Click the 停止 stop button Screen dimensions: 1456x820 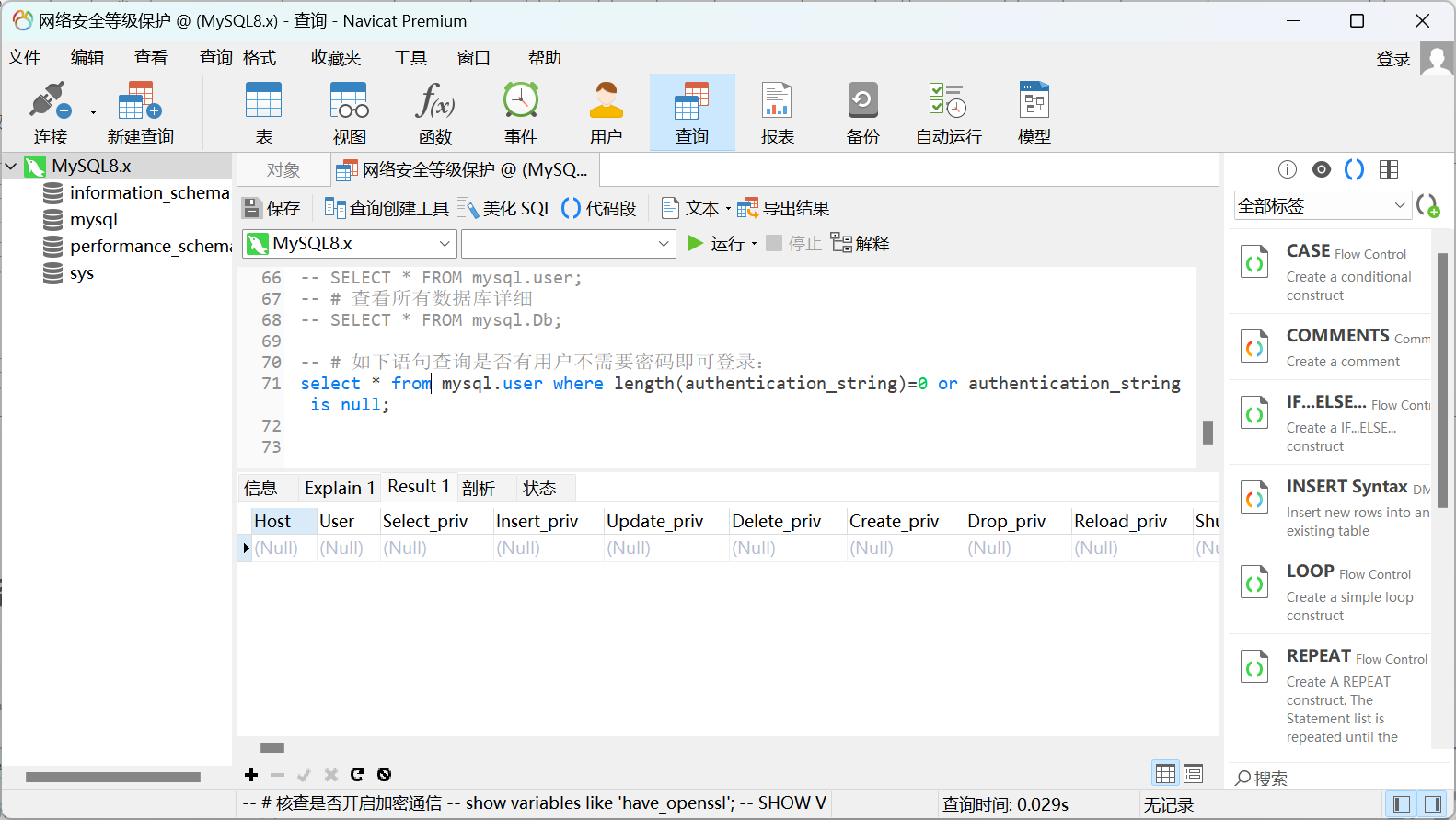tap(793, 243)
